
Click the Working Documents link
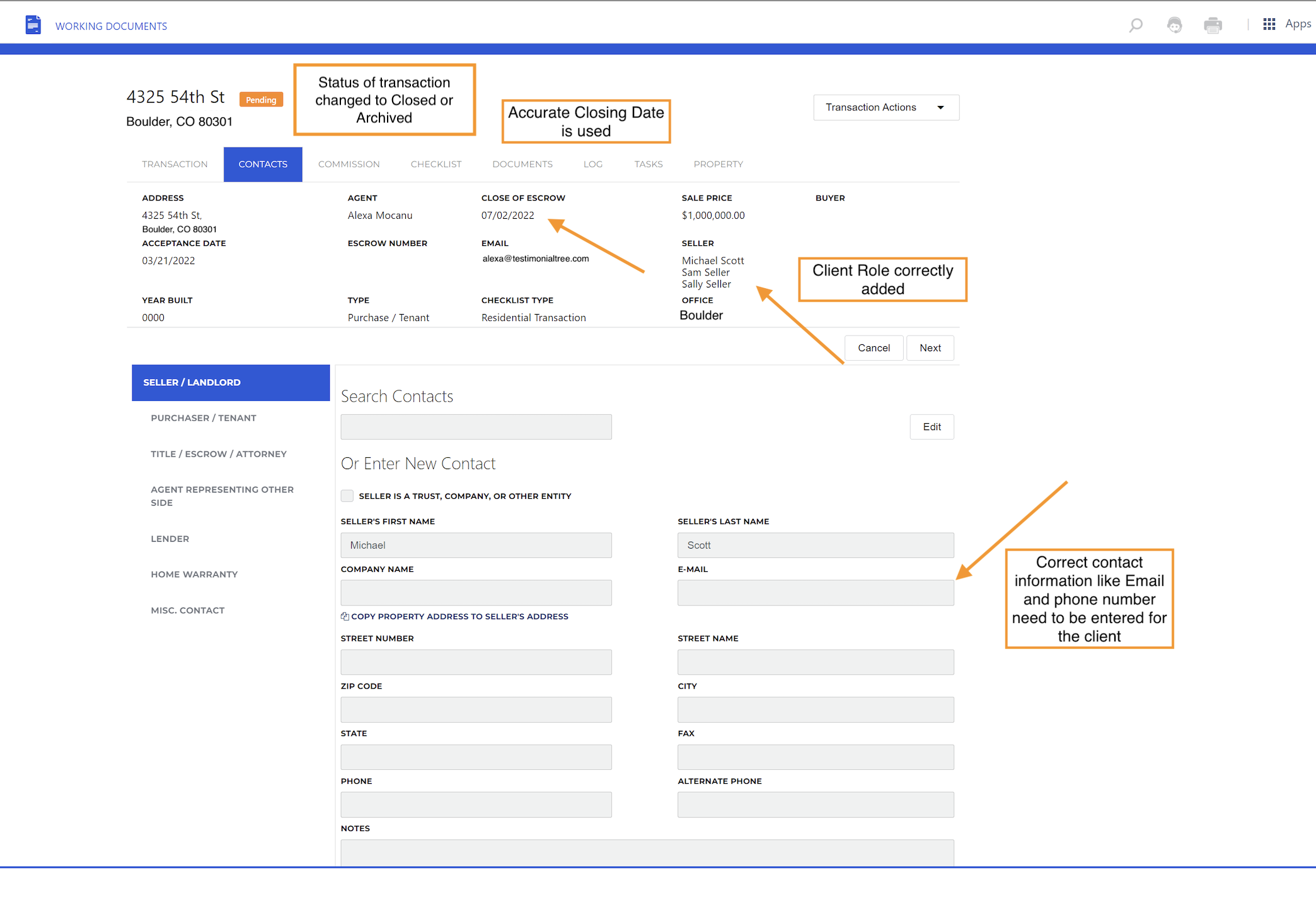(111, 26)
